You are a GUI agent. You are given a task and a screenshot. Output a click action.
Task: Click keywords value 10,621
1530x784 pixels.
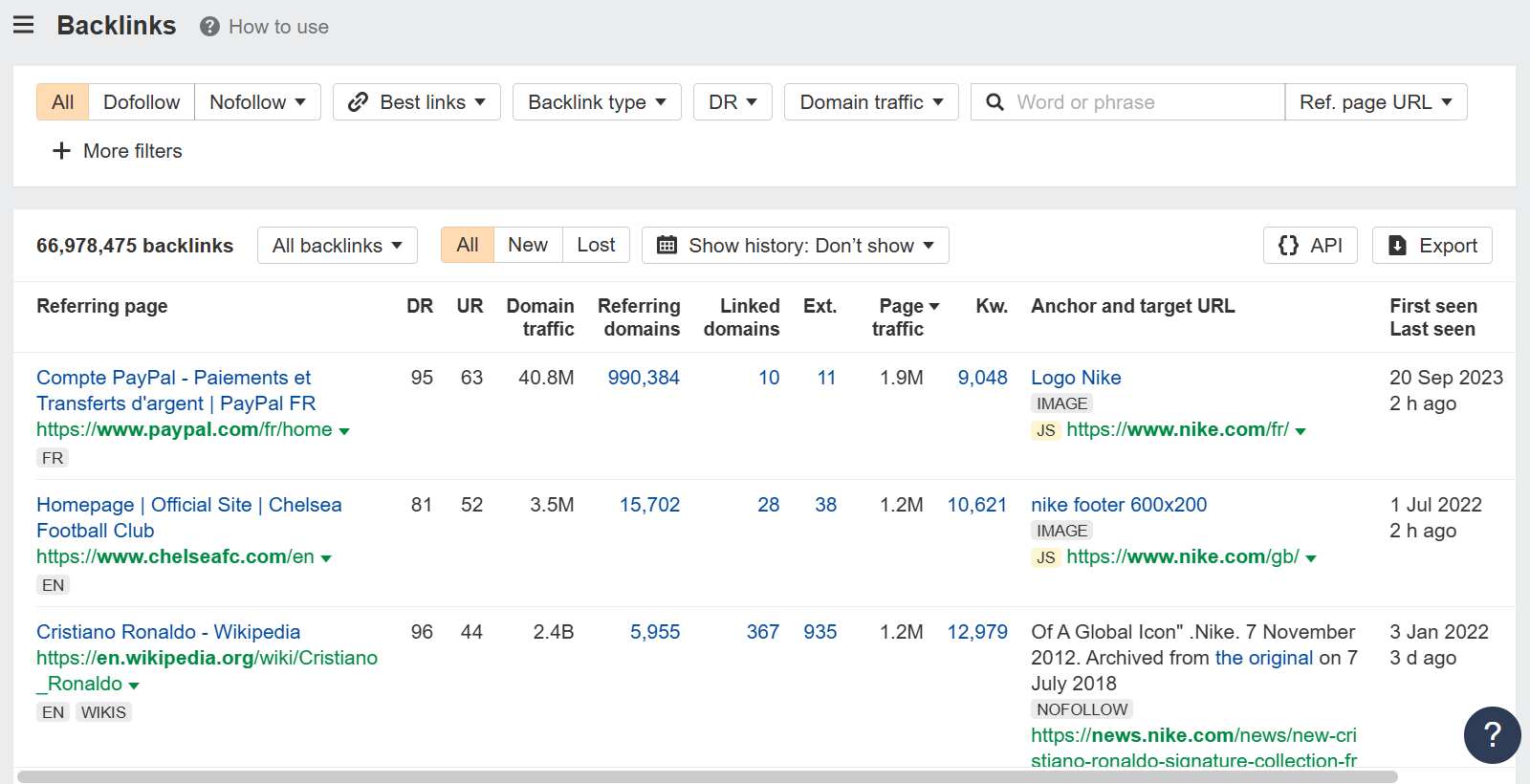[977, 505]
